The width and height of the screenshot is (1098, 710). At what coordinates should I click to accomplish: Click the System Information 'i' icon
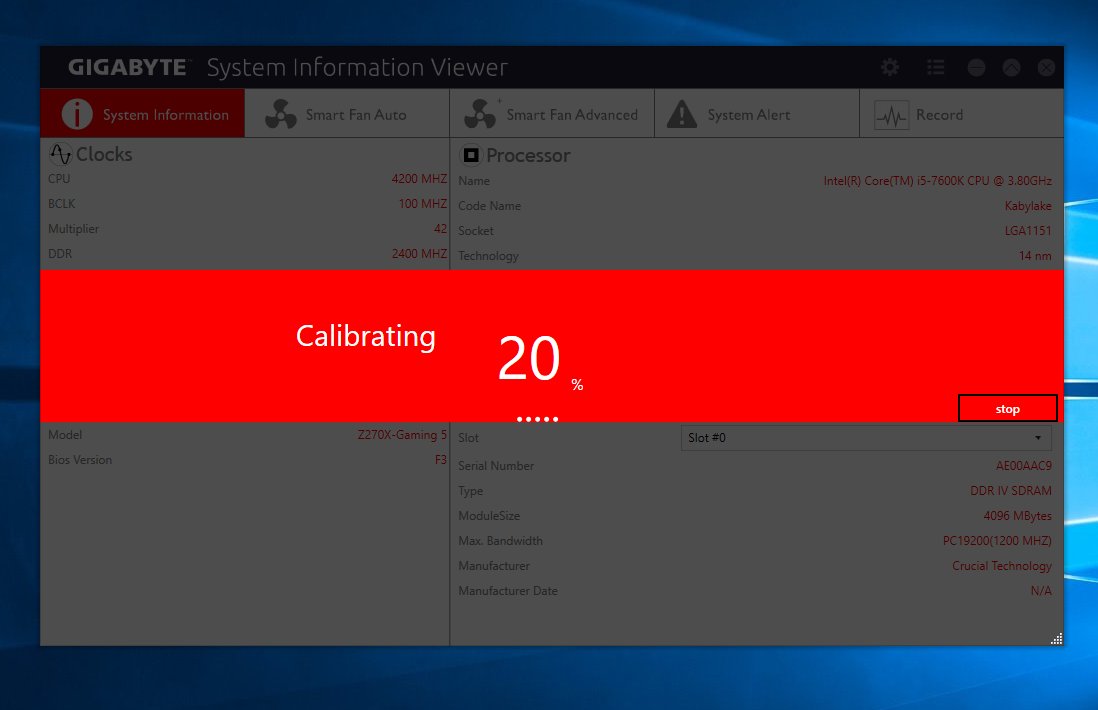[x=76, y=114]
